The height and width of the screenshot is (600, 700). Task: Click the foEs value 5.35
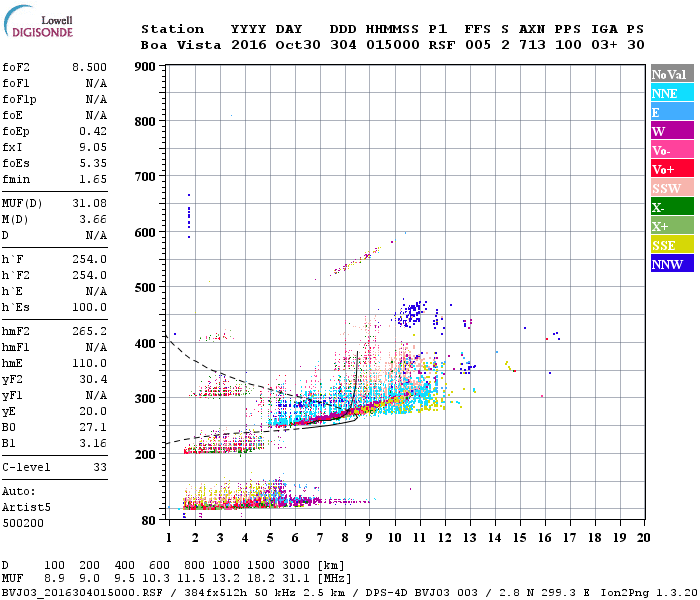point(93,163)
